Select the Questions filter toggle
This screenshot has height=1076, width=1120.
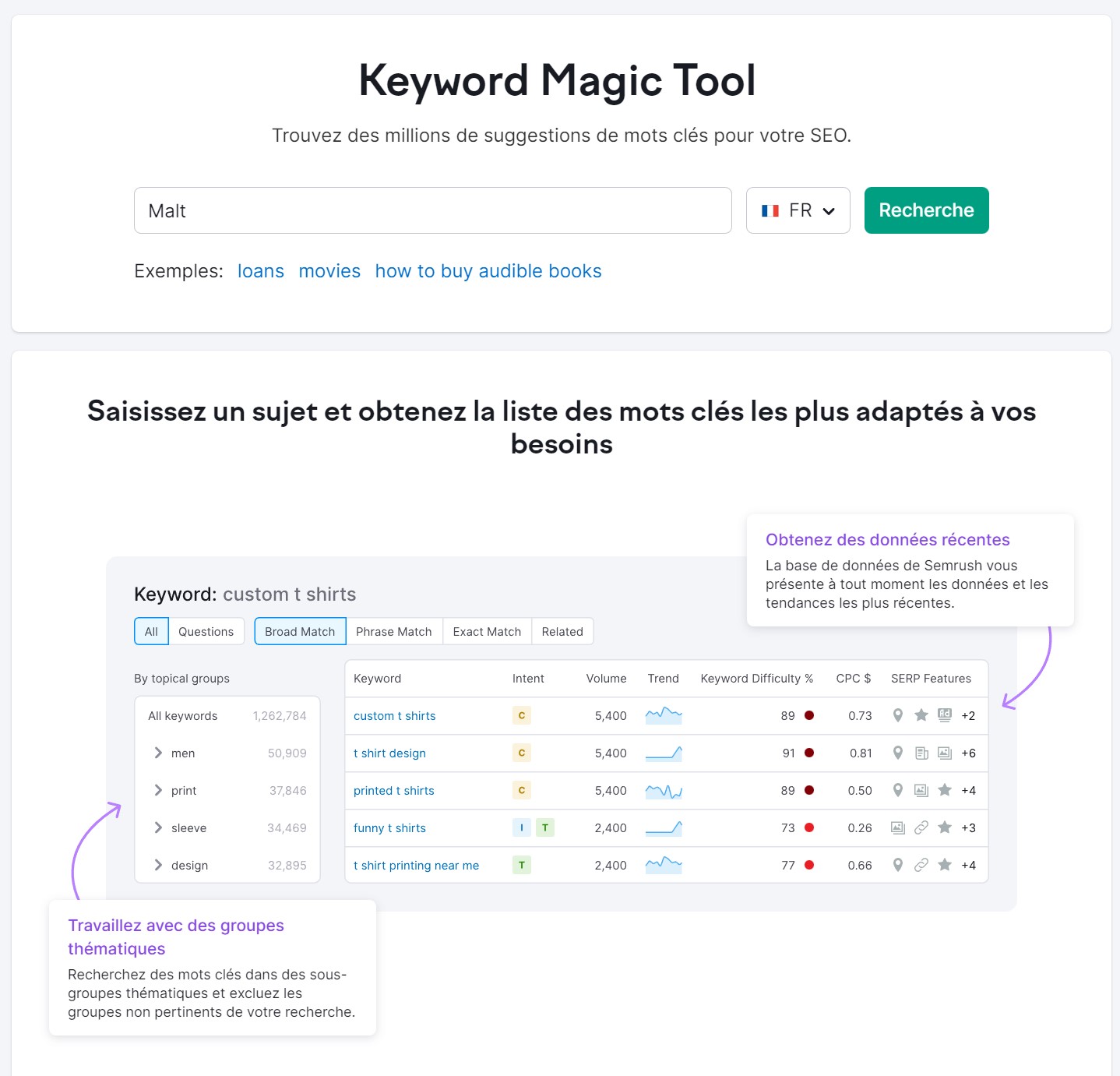(x=206, y=631)
